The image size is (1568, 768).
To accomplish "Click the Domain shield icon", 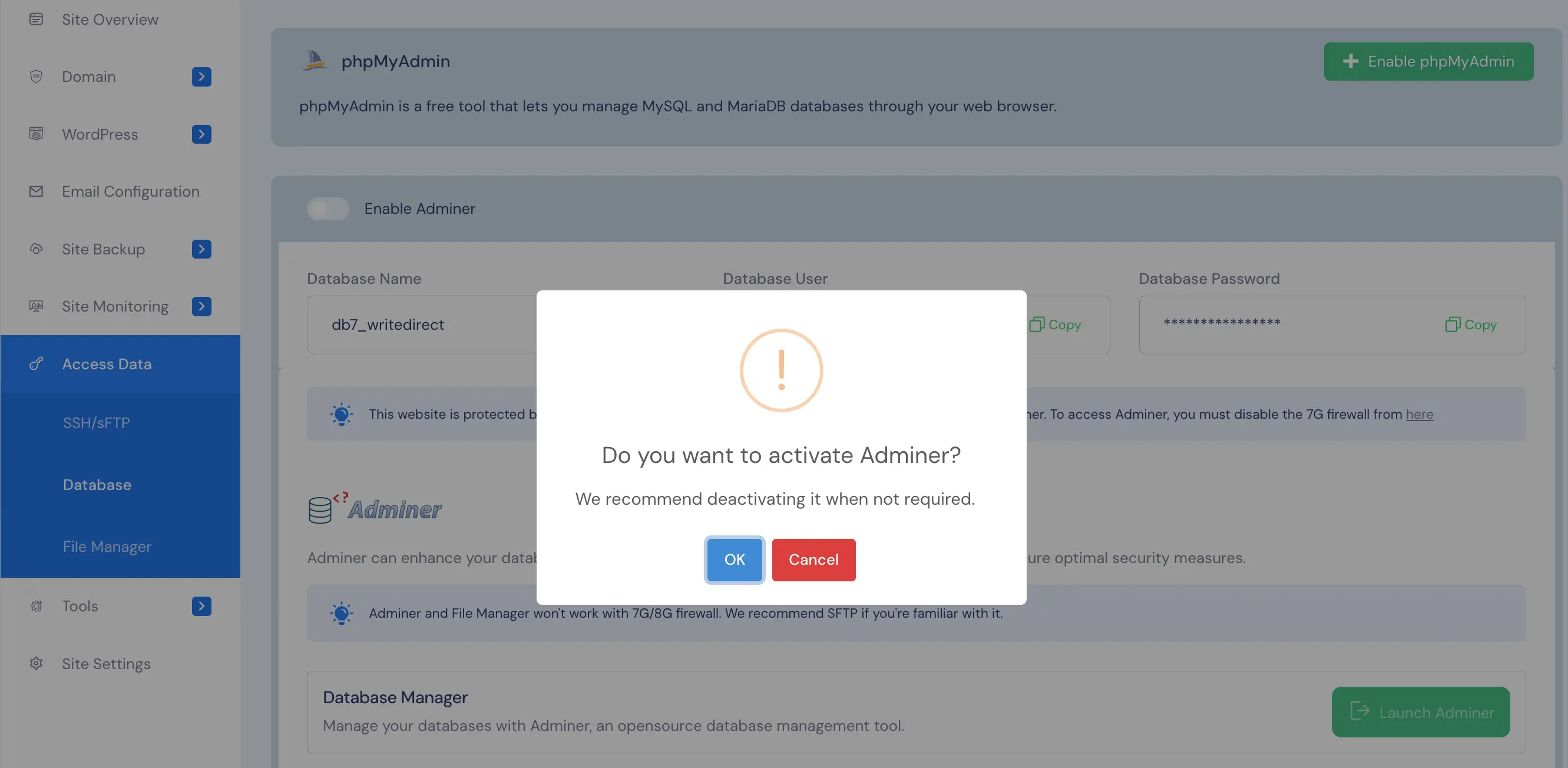I will click(36, 77).
